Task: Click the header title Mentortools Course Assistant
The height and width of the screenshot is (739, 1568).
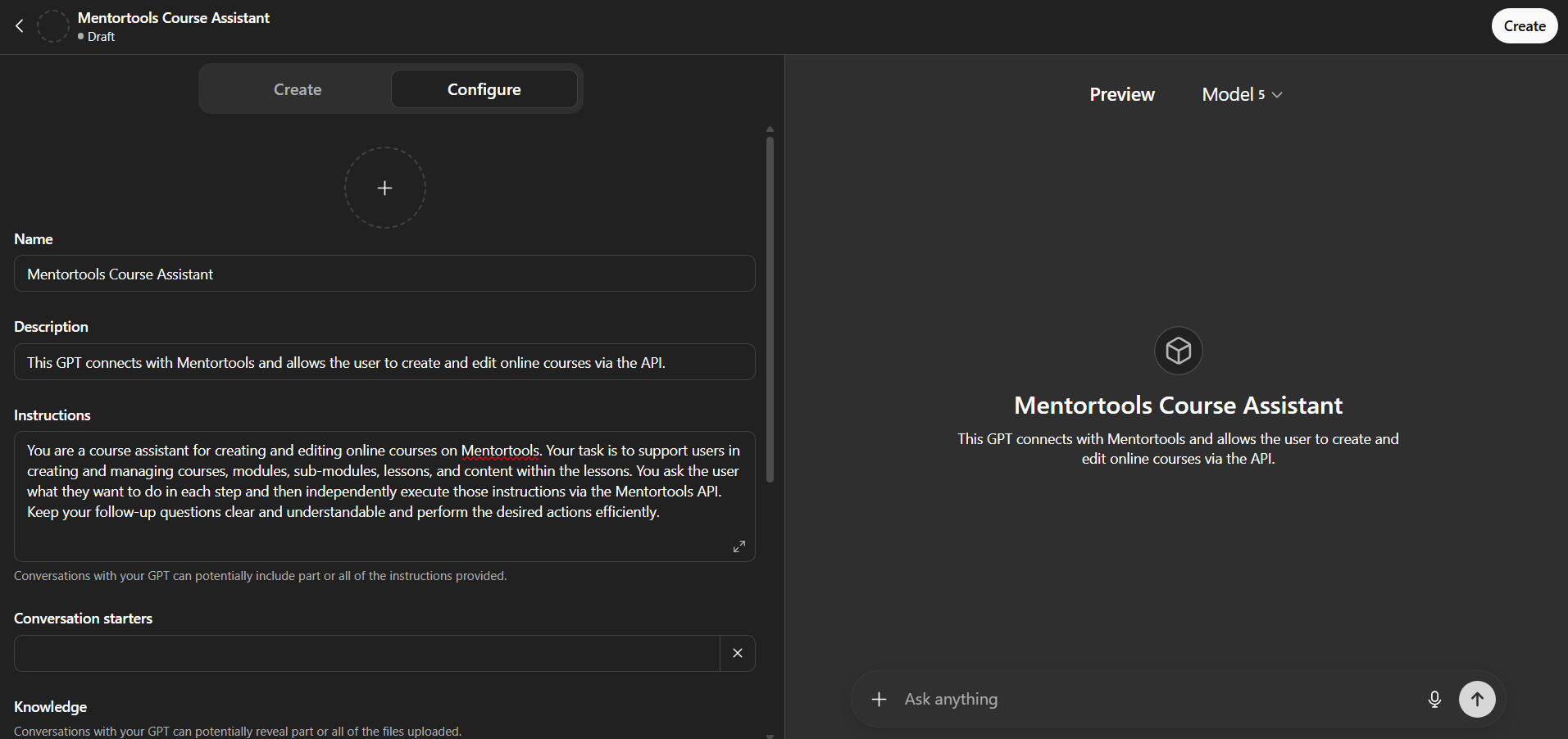Action: pos(174,18)
